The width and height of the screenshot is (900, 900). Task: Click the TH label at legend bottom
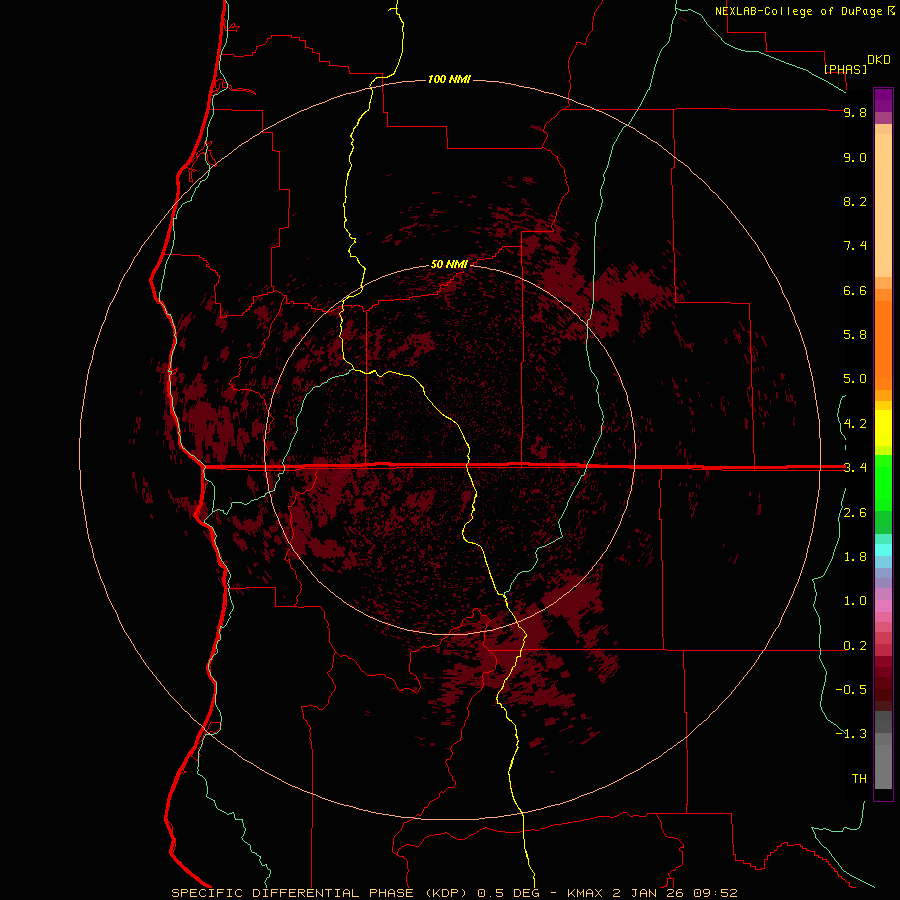[859, 778]
